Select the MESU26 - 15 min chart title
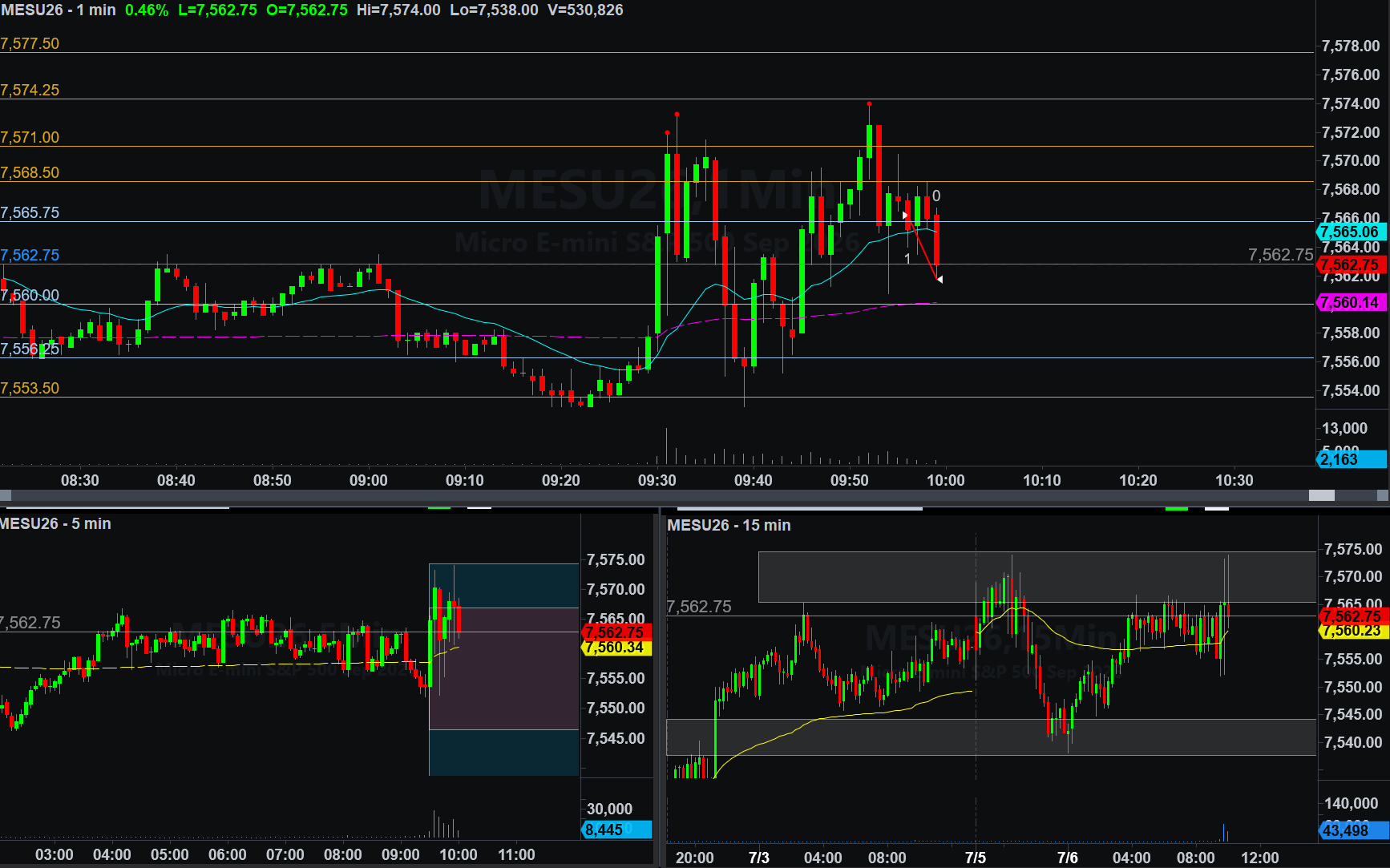 (729, 526)
